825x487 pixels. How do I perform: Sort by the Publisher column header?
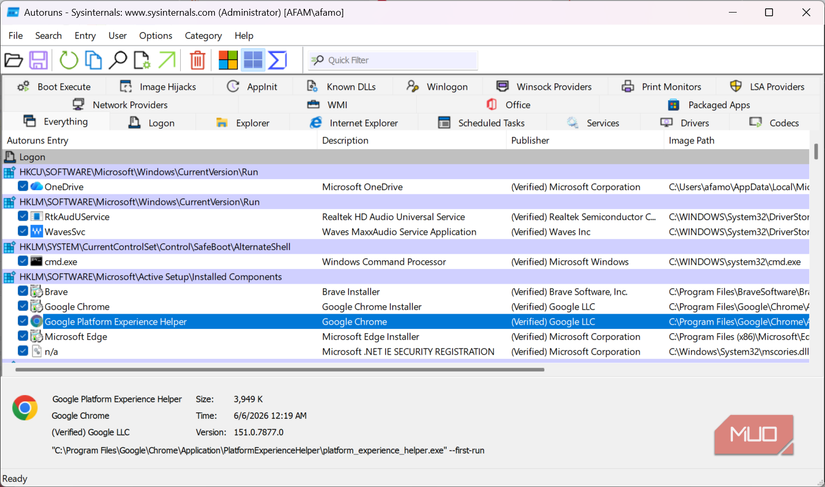(x=585, y=140)
